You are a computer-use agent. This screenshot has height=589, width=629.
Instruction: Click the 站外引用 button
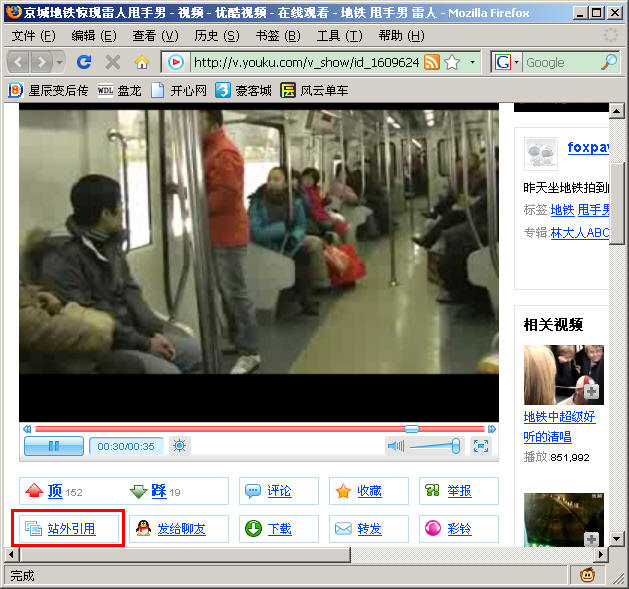click(x=68, y=528)
